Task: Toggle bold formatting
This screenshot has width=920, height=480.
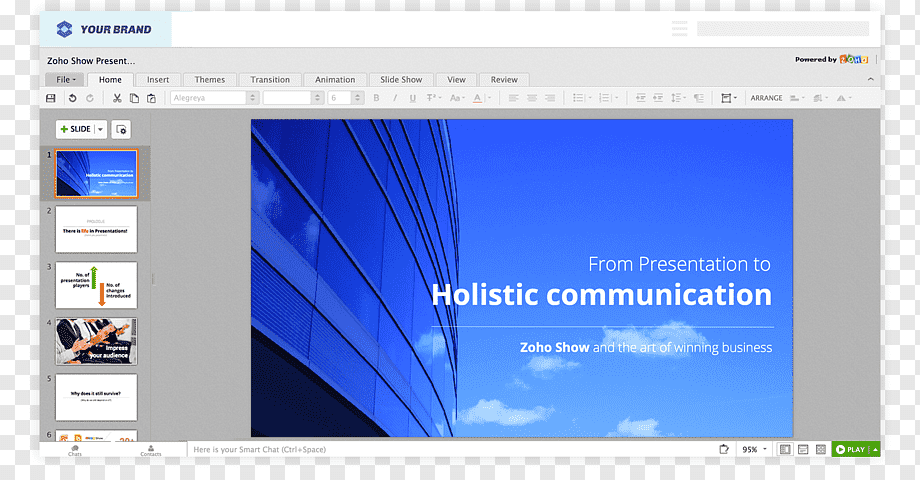Action: 377,98
